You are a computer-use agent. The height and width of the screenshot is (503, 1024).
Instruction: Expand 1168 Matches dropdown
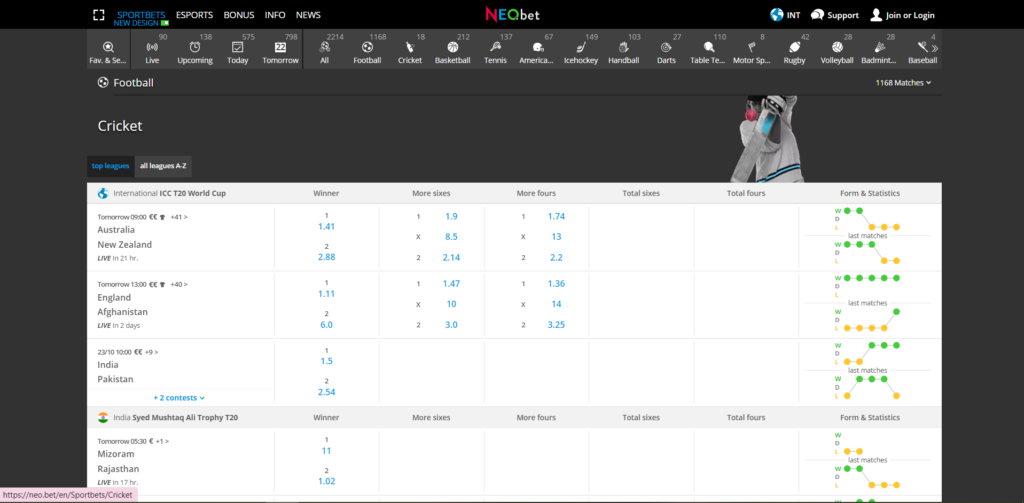[903, 83]
